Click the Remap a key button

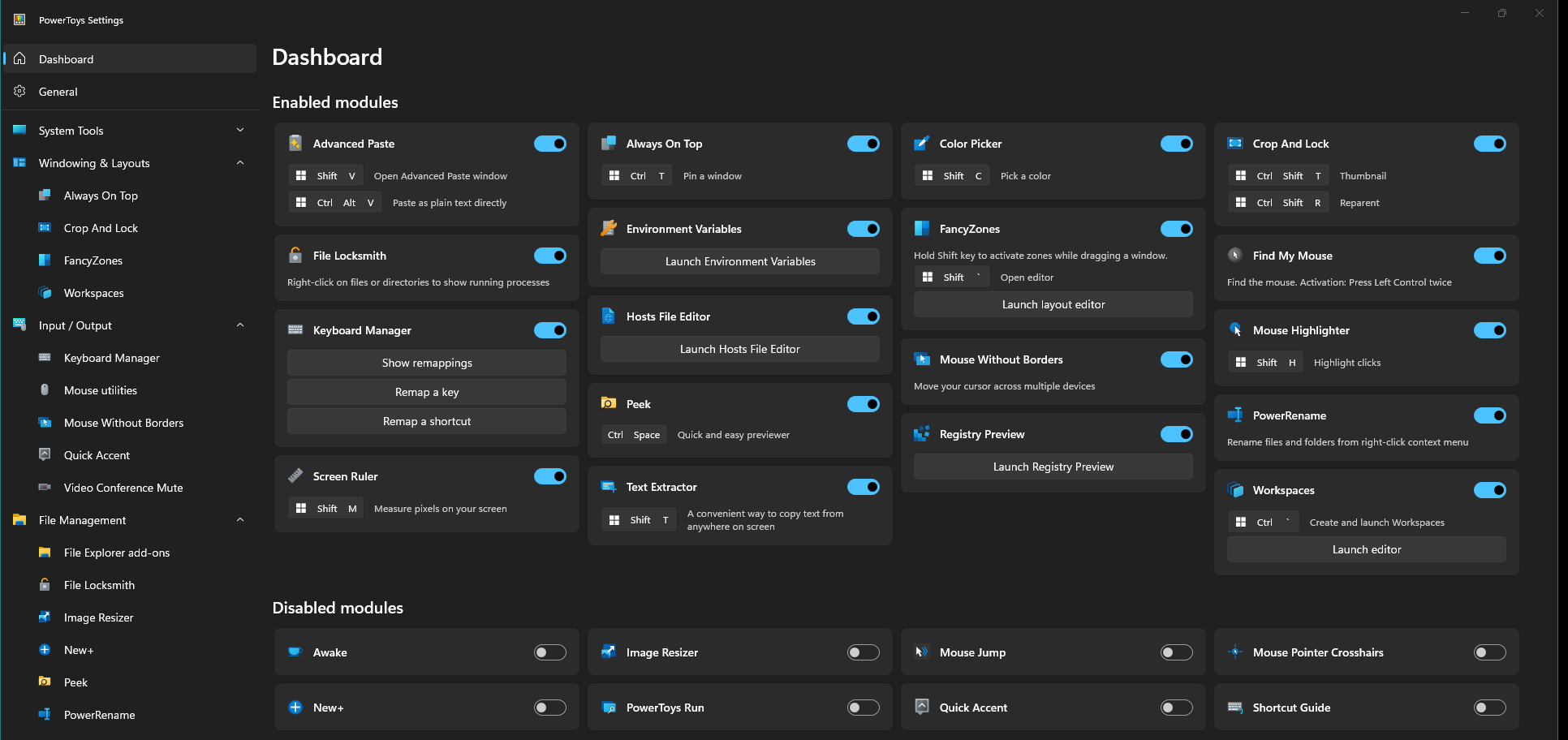(x=427, y=392)
